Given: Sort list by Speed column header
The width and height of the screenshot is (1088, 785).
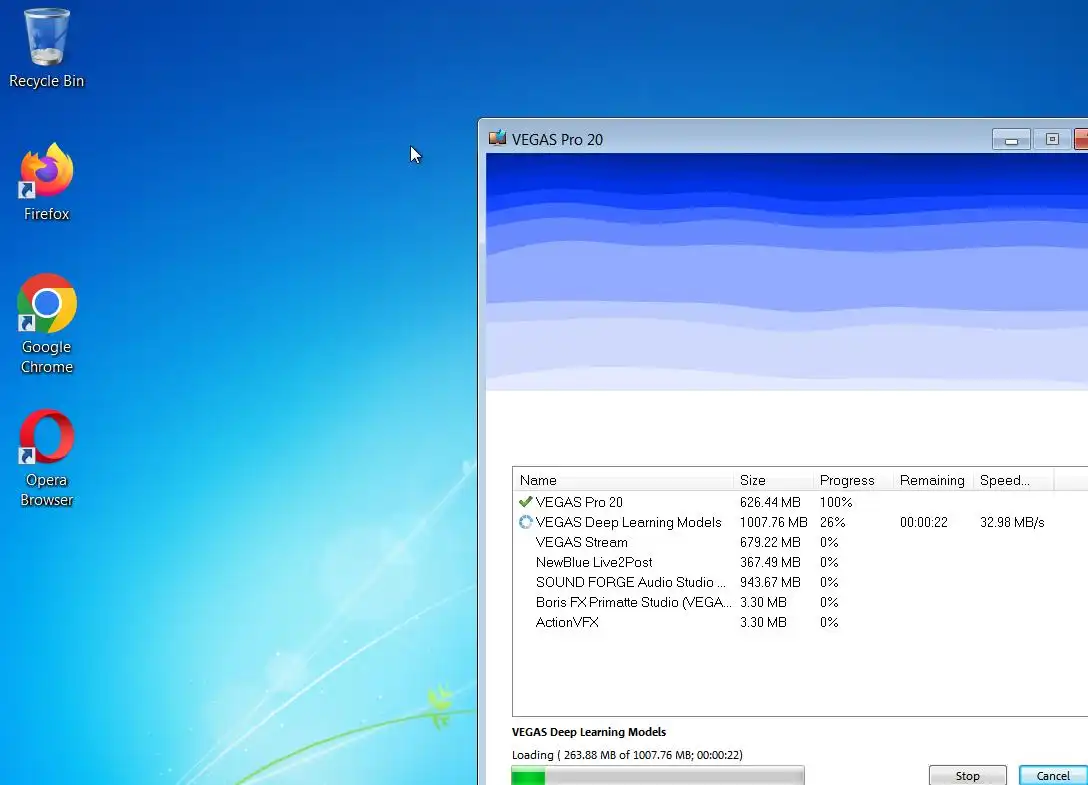Looking at the screenshot, I should pyautogui.click(x=1013, y=480).
